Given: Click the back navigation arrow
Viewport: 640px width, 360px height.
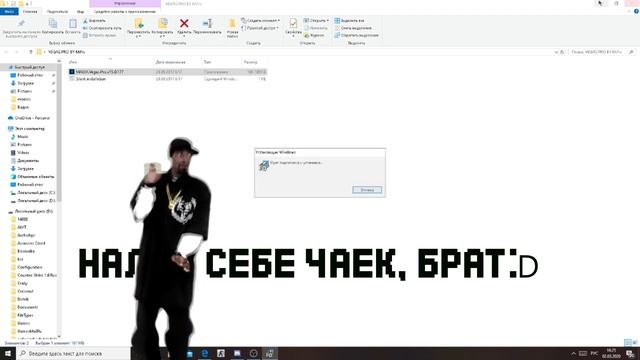Looking at the screenshot, I should [x=6, y=52].
